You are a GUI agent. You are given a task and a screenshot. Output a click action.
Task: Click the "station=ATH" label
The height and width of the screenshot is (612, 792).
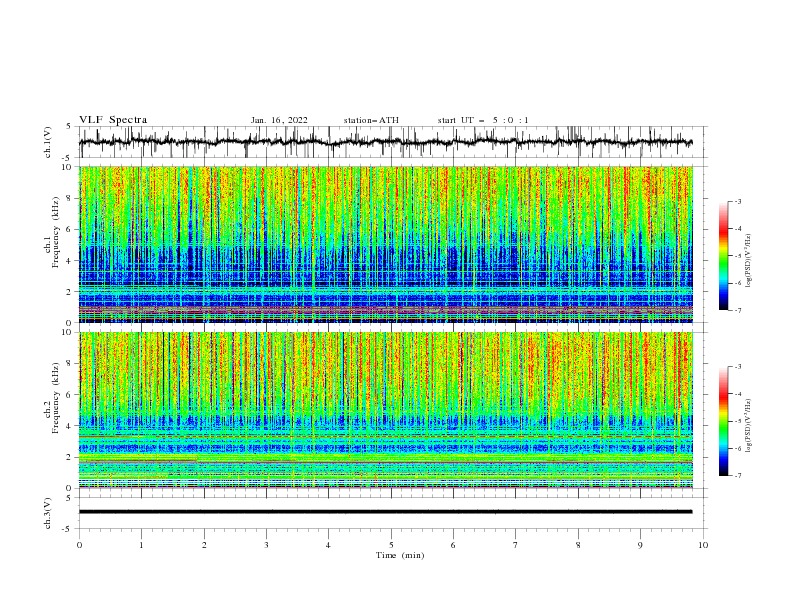(371, 120)
